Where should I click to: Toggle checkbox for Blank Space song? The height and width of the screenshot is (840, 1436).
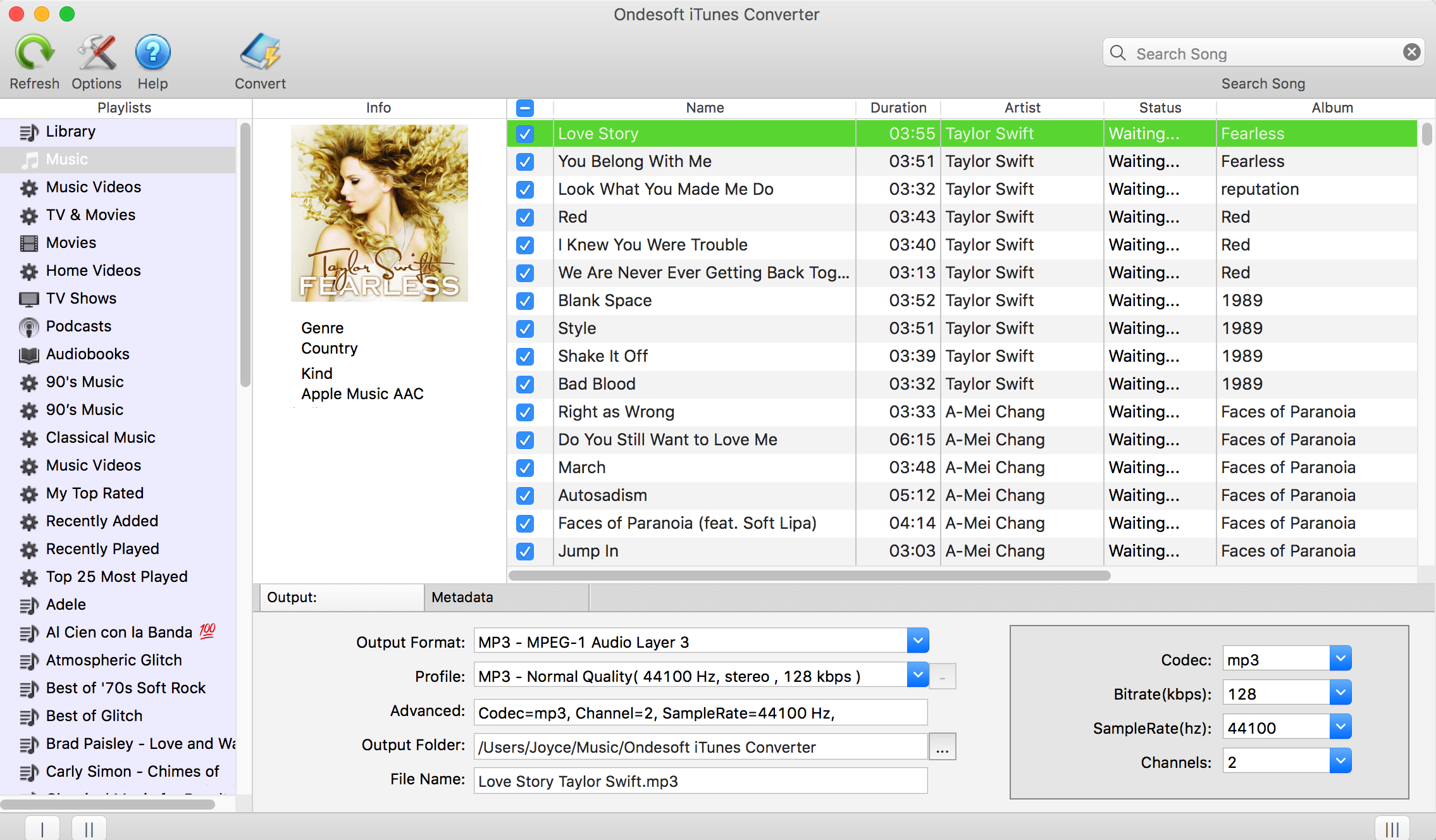[x=524, y=300]
